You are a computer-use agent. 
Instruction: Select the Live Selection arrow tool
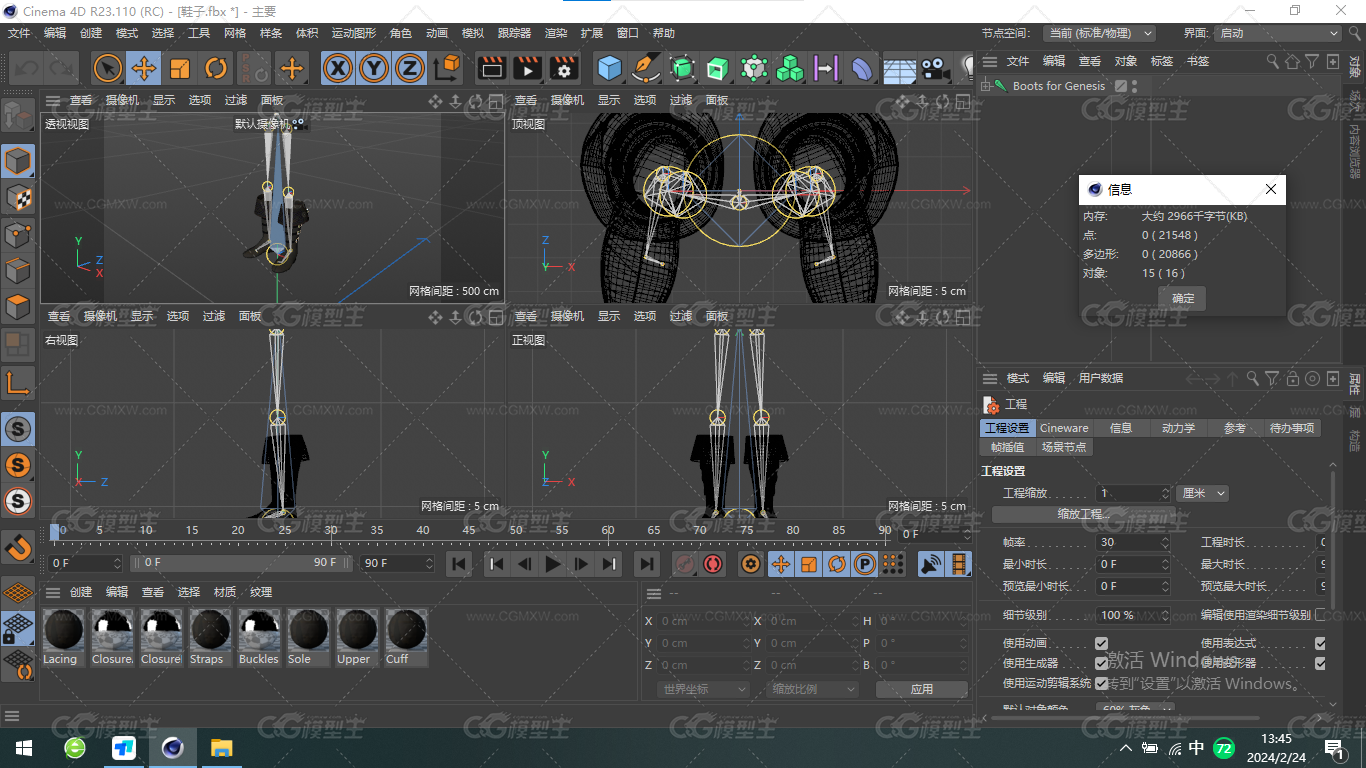click(x=108, y=68)
